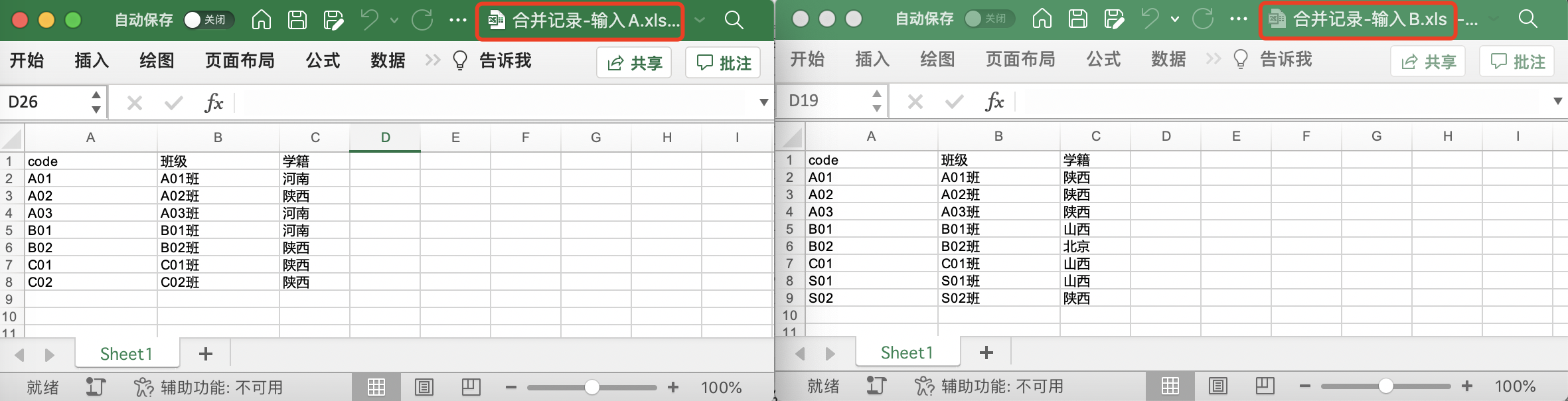Click the Save icon in left window

tap(297, 20)
